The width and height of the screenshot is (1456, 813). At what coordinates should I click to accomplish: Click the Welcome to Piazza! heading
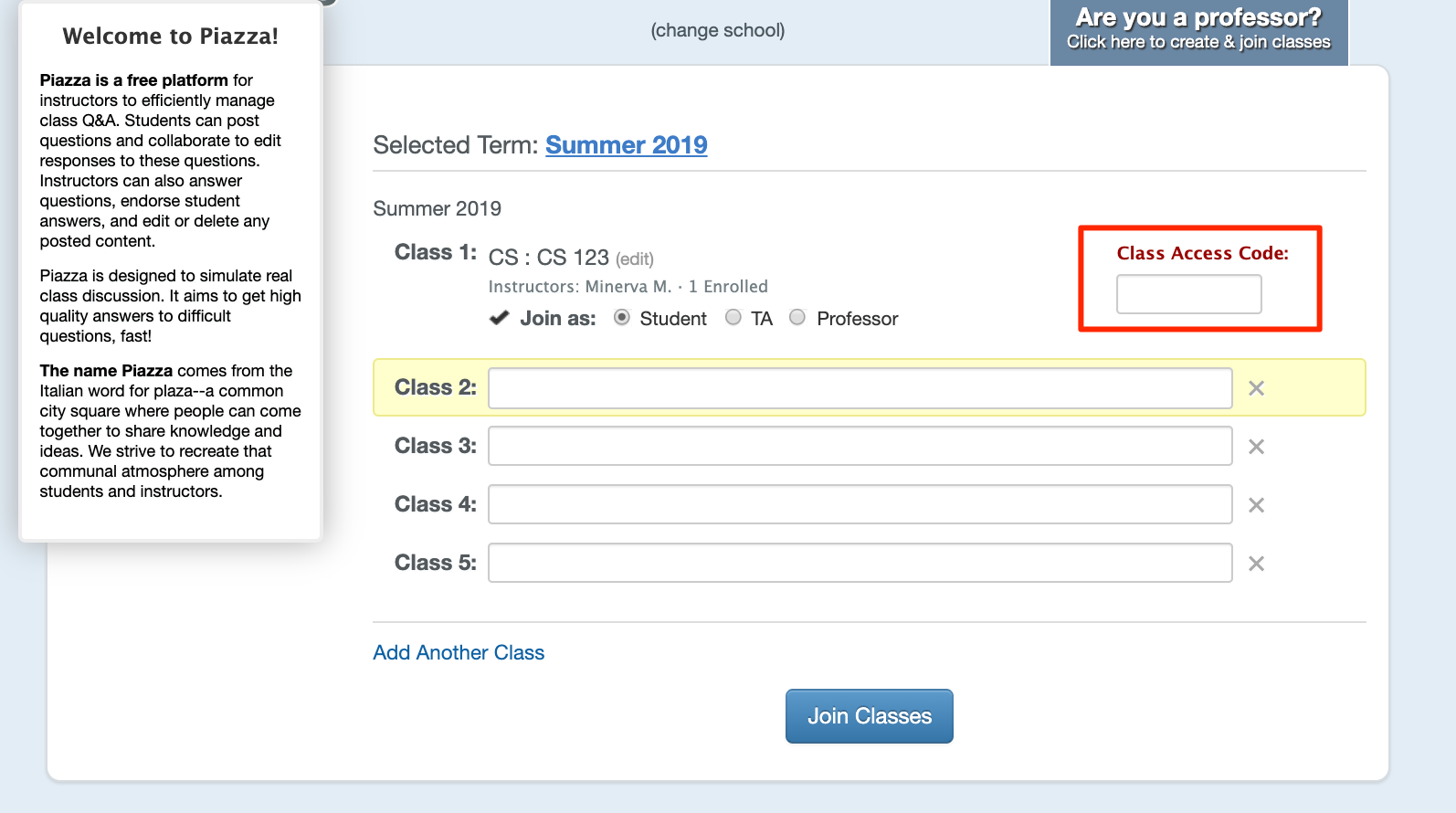tap(171, 37)
